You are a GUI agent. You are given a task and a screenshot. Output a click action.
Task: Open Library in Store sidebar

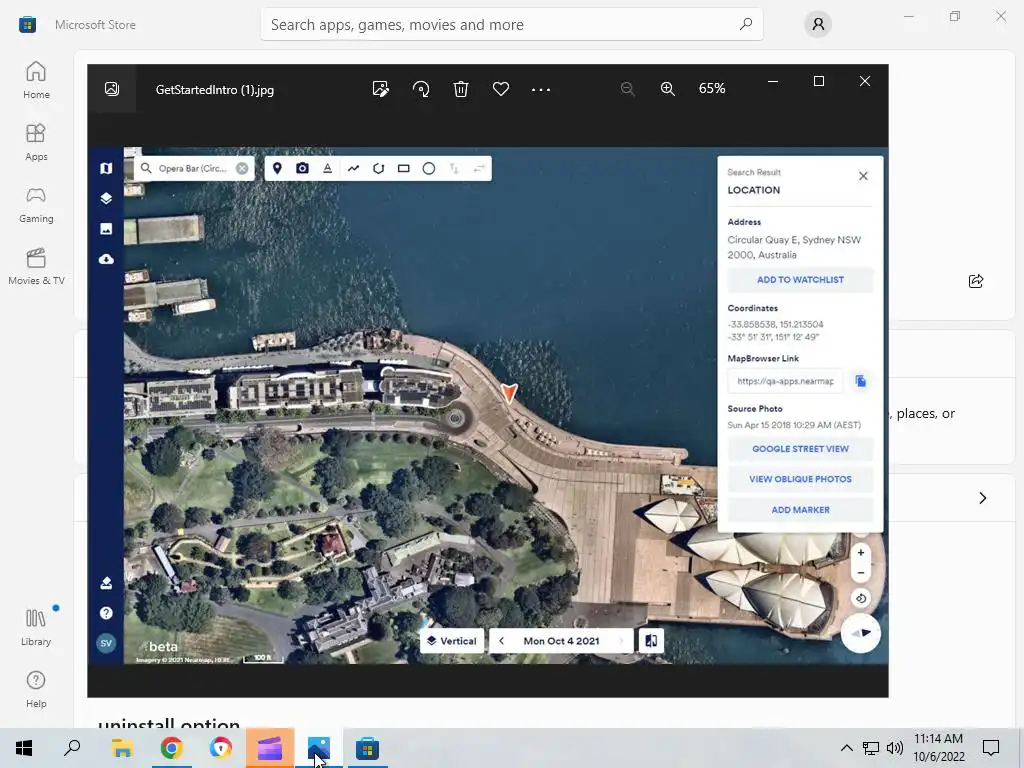tap(36, 627)
